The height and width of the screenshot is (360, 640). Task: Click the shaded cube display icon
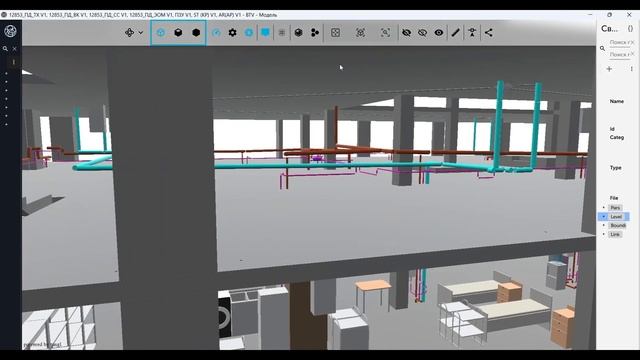pyautogui.click(x=298, y=33)
